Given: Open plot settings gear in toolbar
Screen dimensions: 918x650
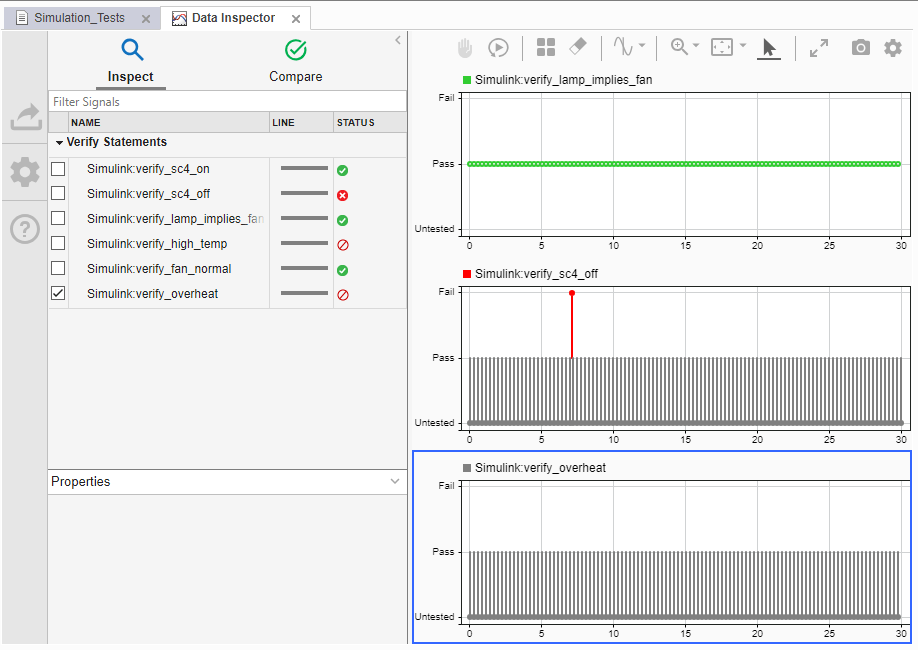Looking at the screenshot, I should click(x=893, y=47).
